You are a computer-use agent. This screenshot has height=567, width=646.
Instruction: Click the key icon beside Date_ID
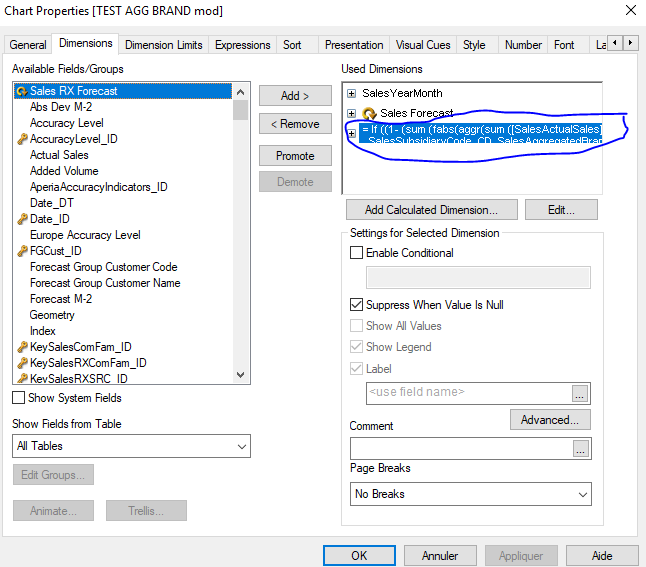(22, 219)
